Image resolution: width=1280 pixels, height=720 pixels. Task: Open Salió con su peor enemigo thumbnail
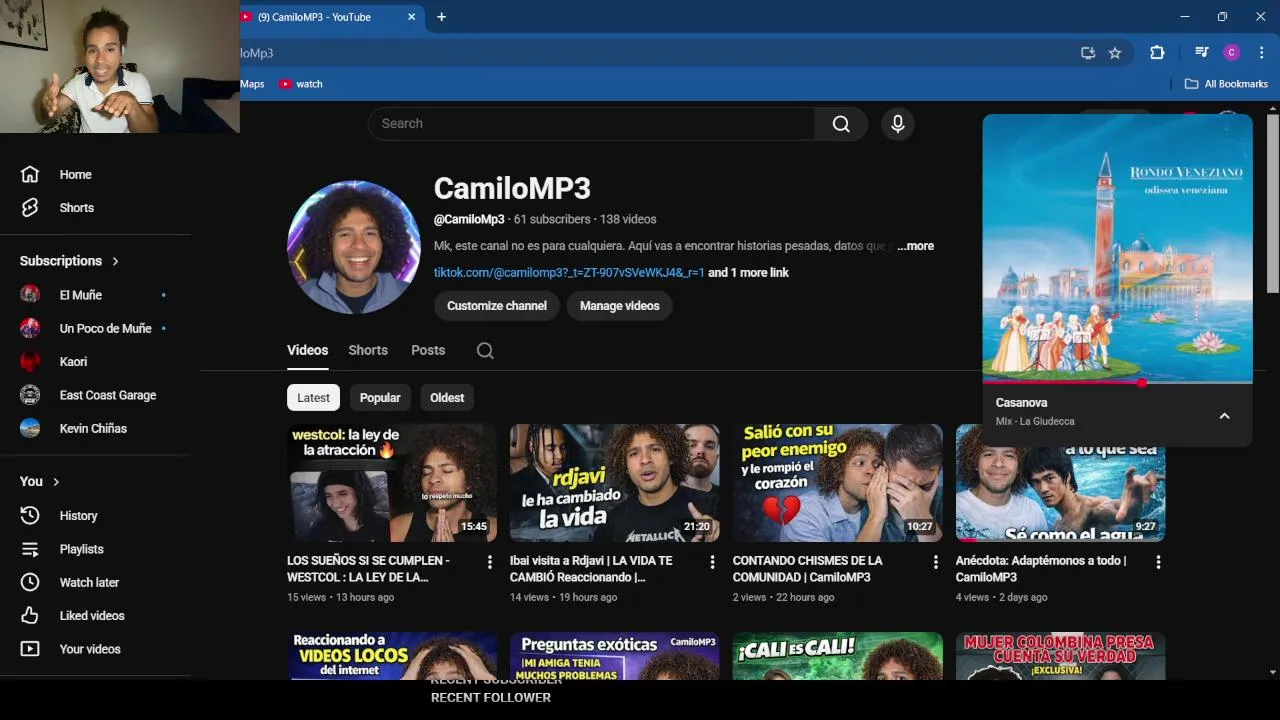[838, 483]
